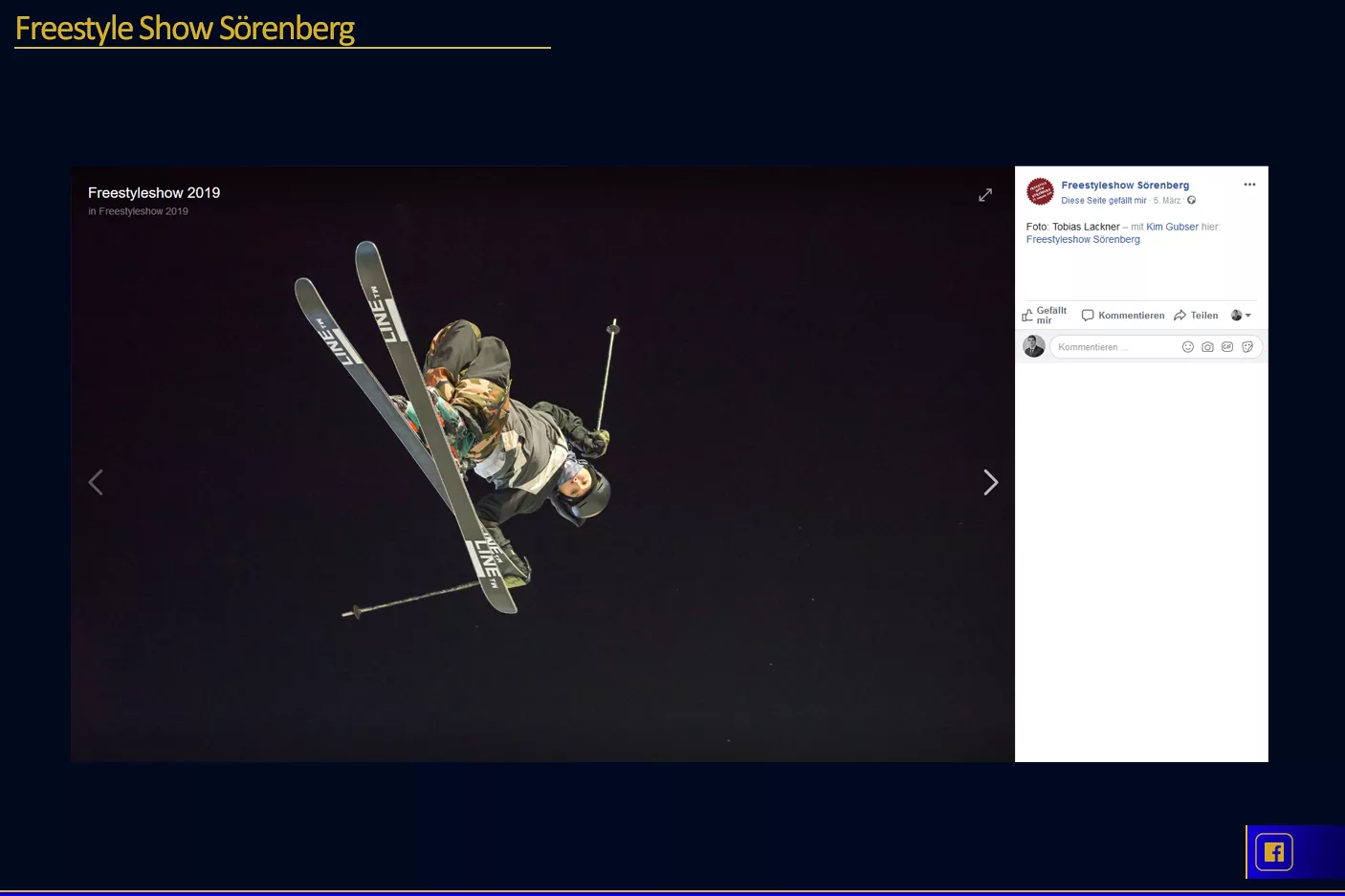Advance to the next photo
Viewport: 1345px width, 896px height.
point(990,483)
